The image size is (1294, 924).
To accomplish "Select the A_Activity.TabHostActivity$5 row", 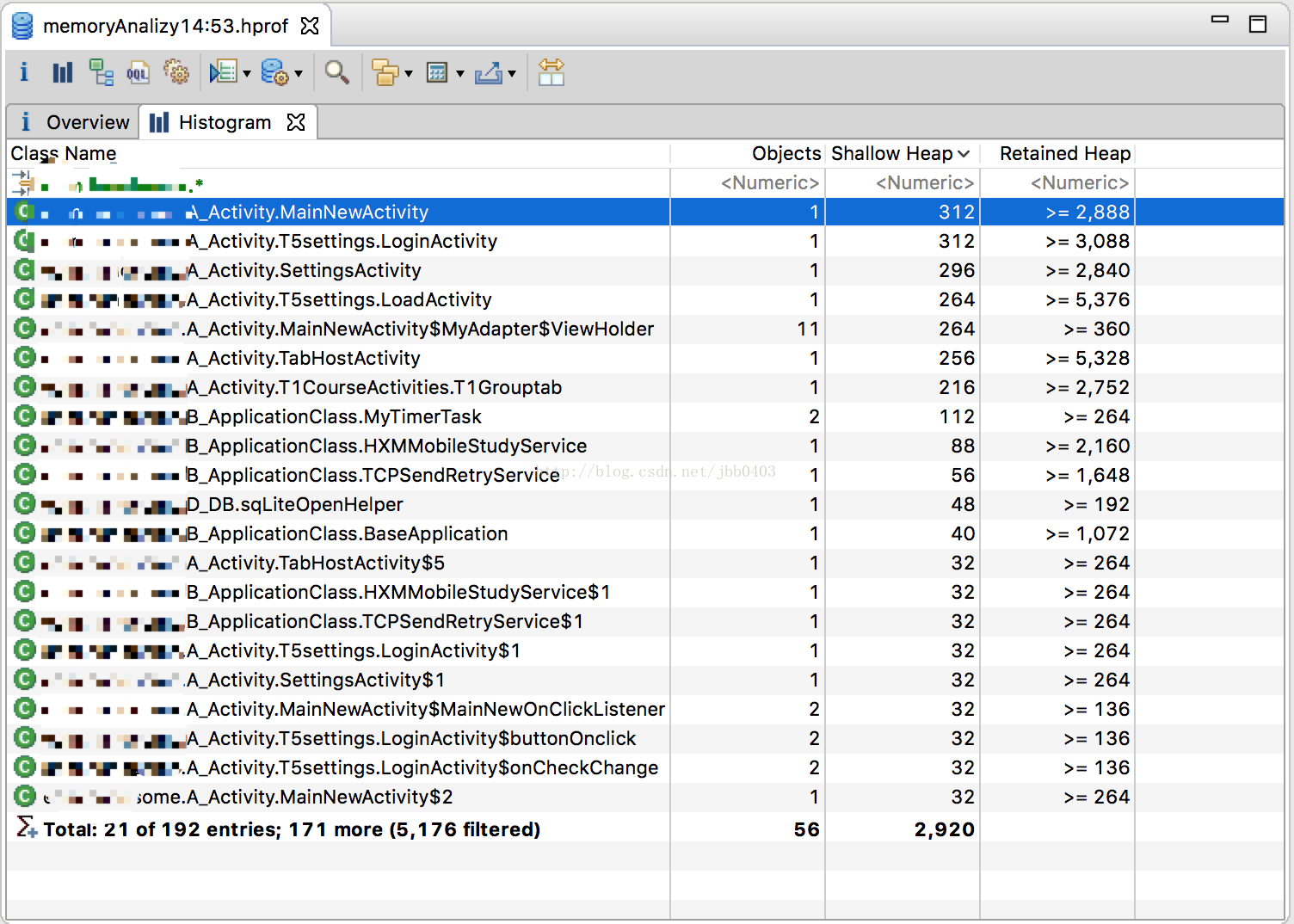I will coord(645,564).
